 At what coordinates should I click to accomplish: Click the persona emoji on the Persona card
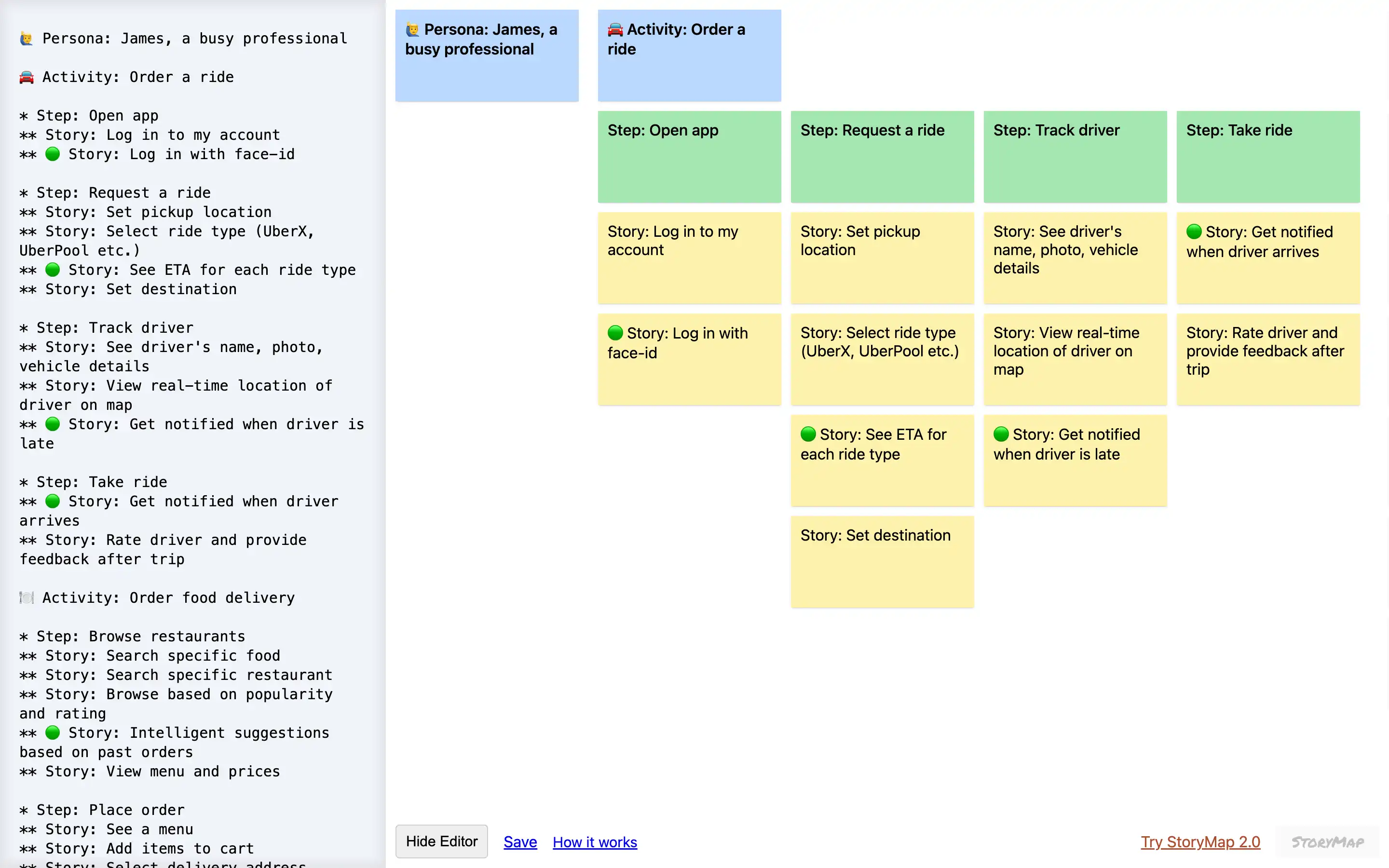click(x=413, y=29)
